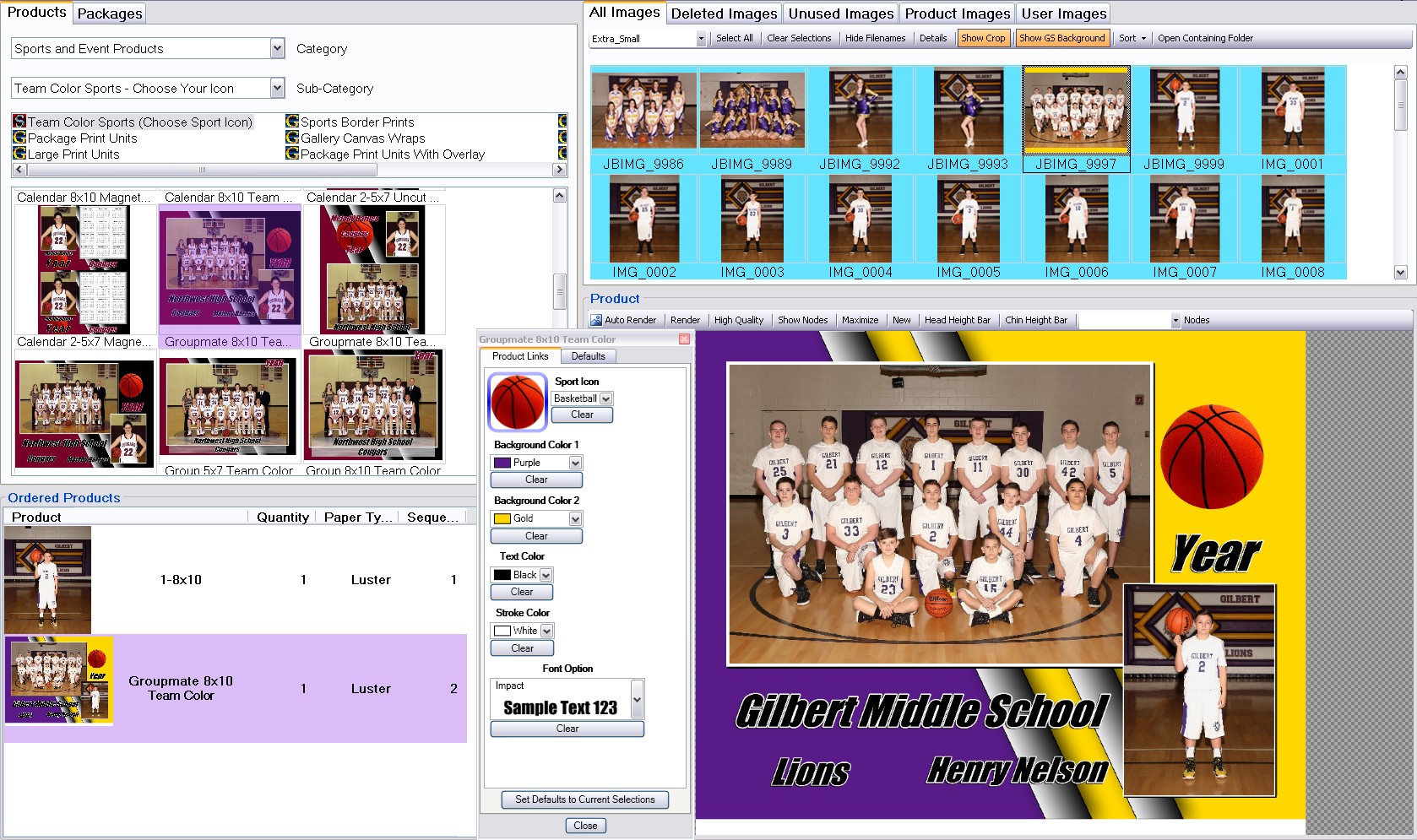Toggle the Show Crop button
1417x840 pixels.
[983, 38]
